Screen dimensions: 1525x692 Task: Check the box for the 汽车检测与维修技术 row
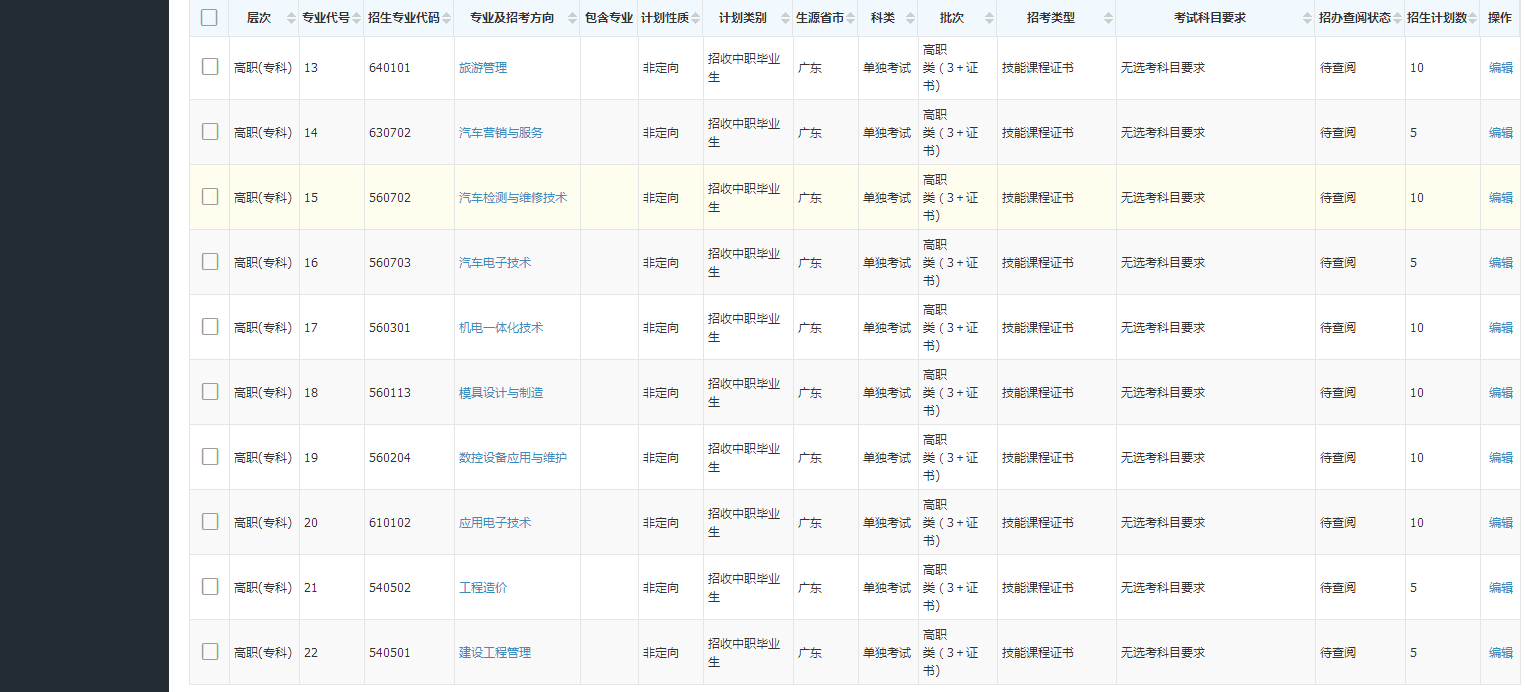(x=210, y=196)
